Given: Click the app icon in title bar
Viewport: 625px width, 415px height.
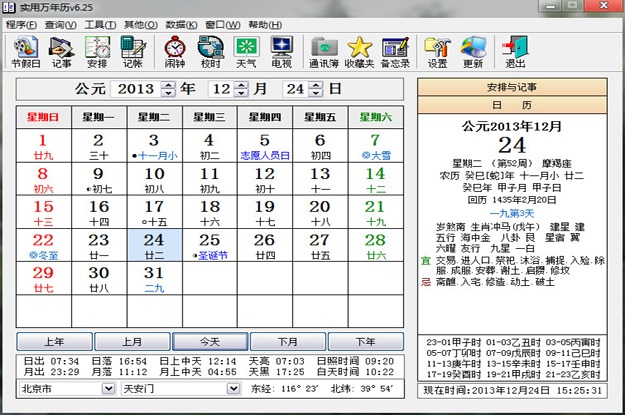Looking at the screenshot, I should point(9,7).
